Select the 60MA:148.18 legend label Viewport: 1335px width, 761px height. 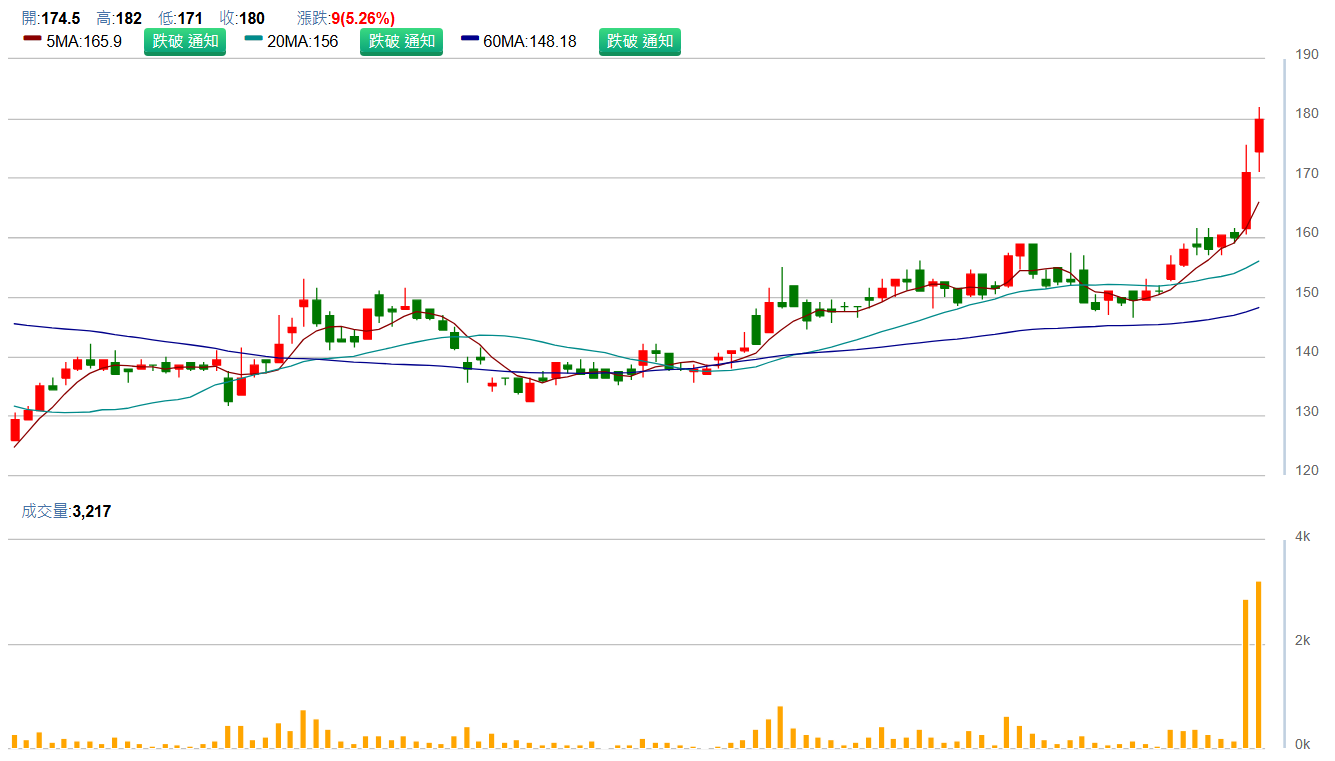[529, 42]
